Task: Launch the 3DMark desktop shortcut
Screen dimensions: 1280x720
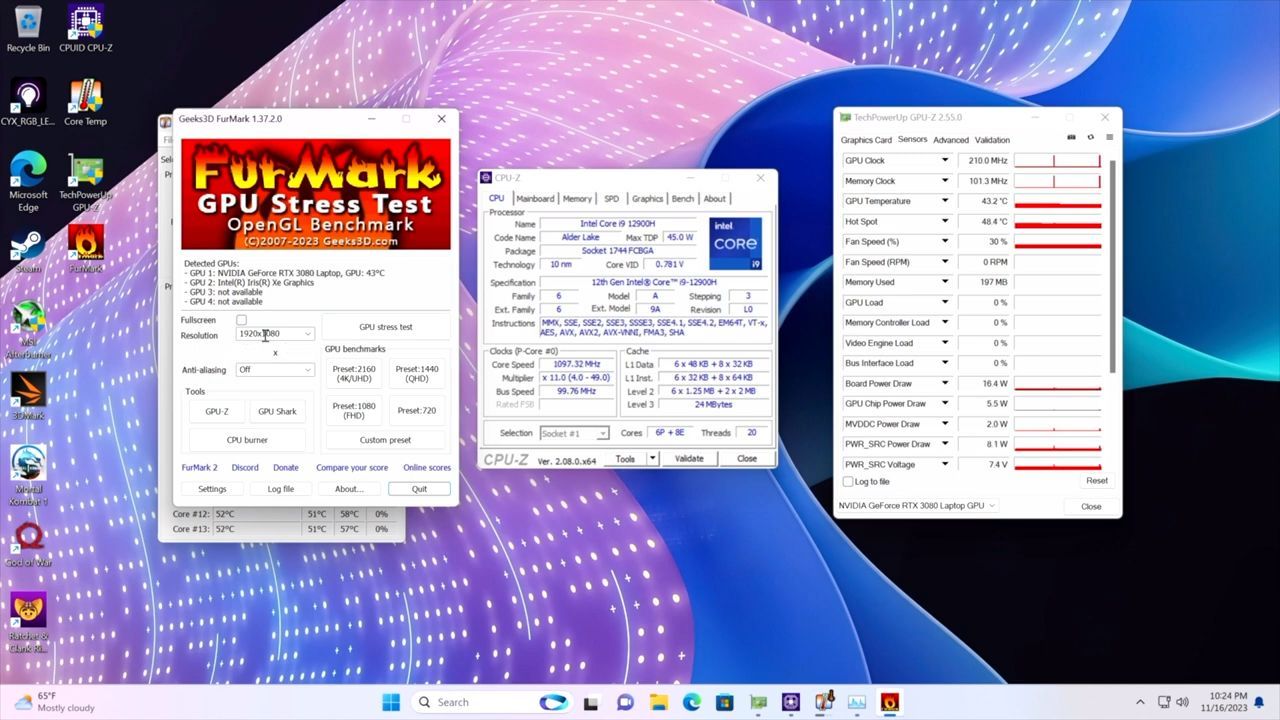Action: [x=28, y=396]
